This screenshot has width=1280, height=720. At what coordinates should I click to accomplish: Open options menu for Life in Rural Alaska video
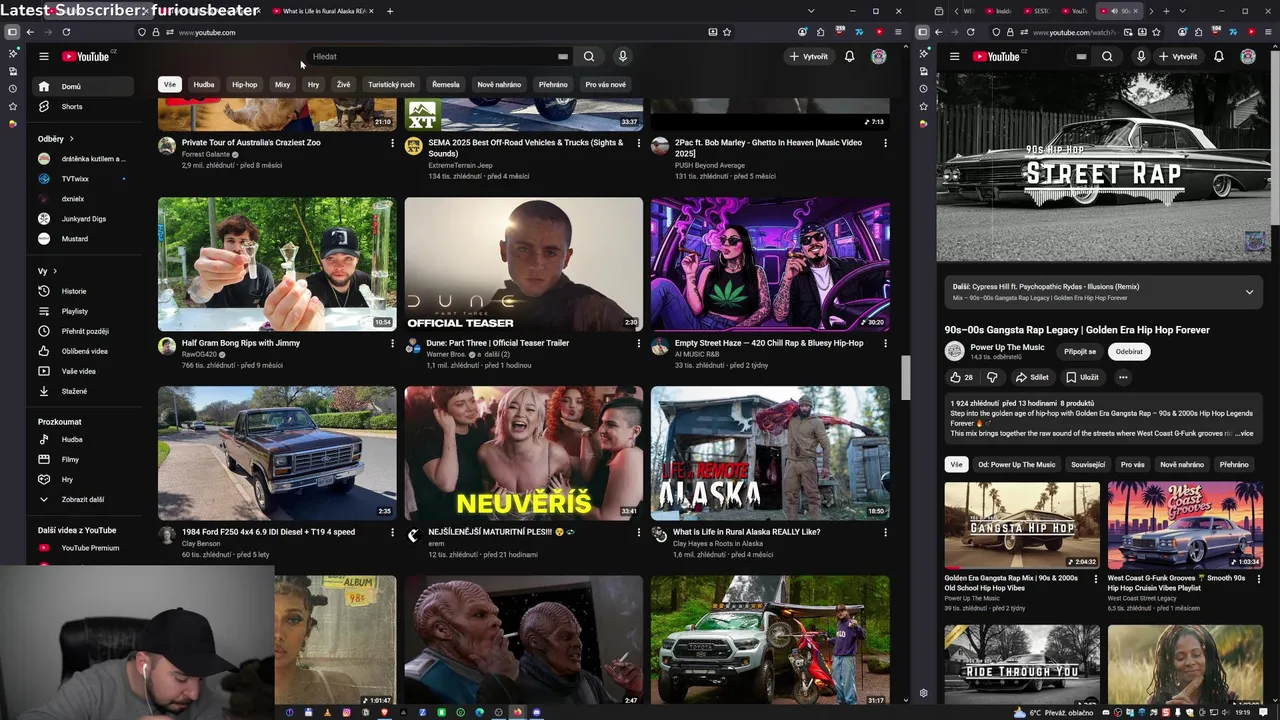pyautogui.click(x=885, y=532)
